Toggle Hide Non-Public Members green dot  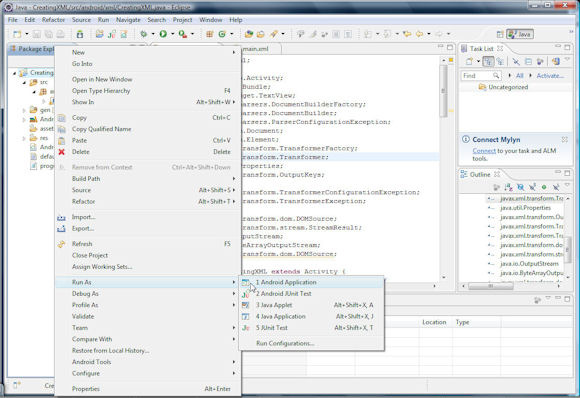(x=544, y=187)
